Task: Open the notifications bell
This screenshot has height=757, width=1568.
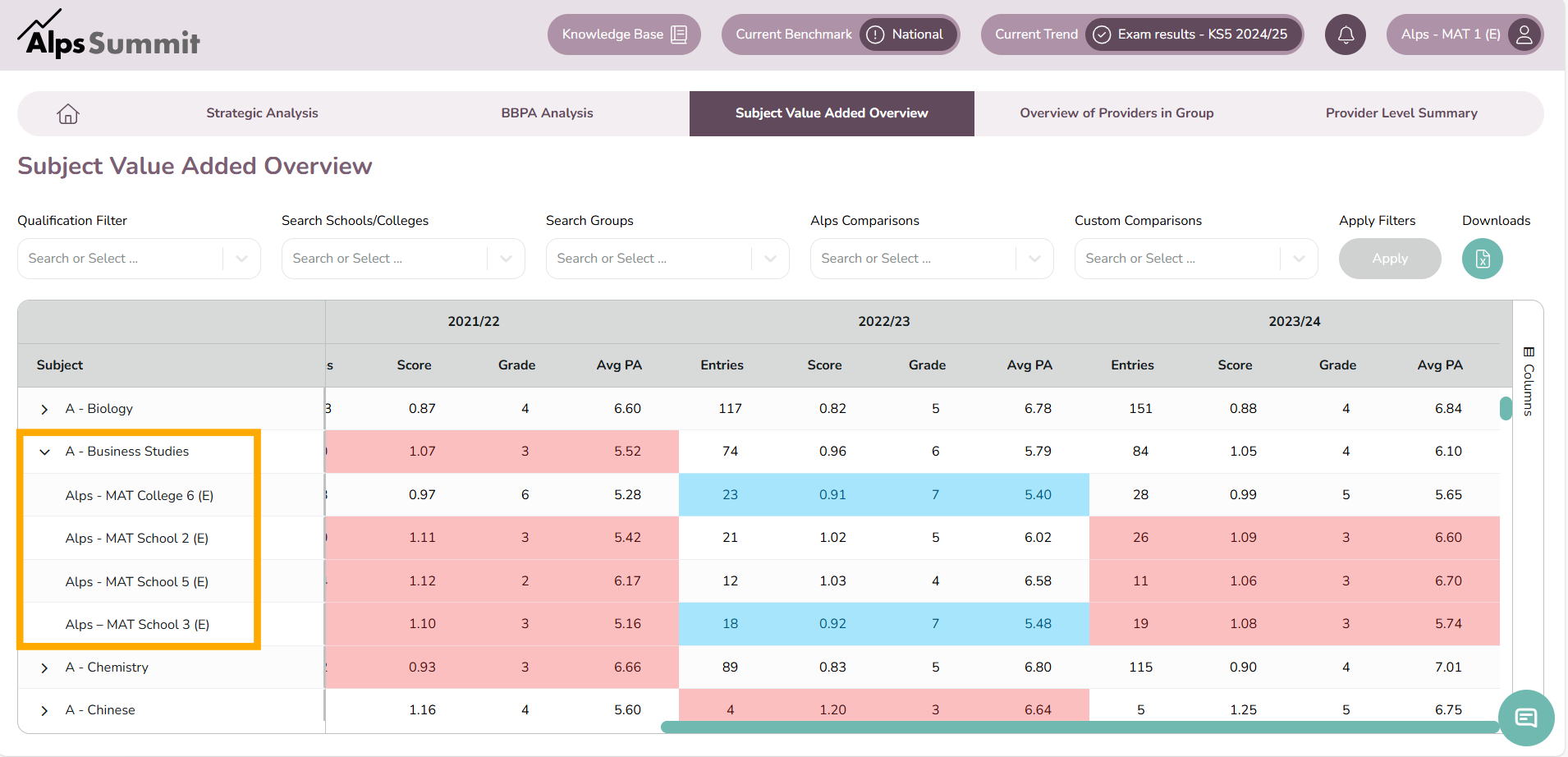Action: coord(1346,34)
